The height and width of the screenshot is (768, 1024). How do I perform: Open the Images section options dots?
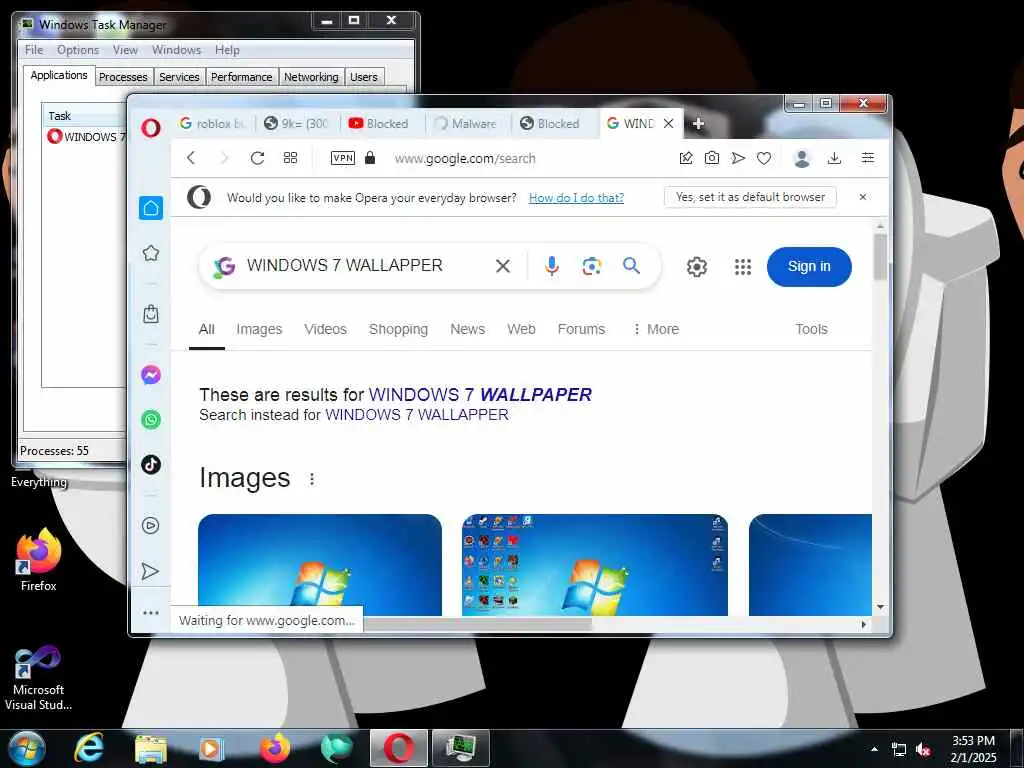pyautogui.click(x=312, y=479)
